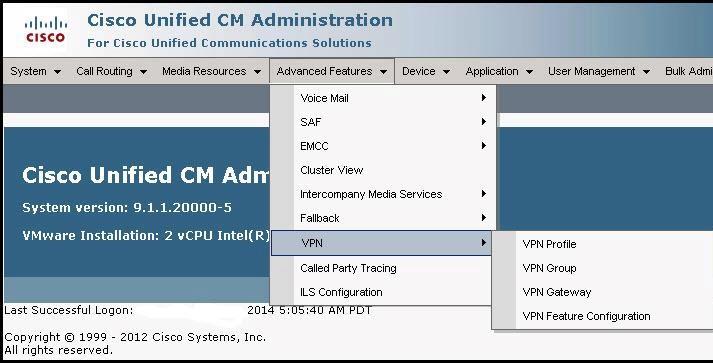Expand the Application menu arrow
This screenshot has width=713, height=363.
pyautogui.click(x=529, y=72)
